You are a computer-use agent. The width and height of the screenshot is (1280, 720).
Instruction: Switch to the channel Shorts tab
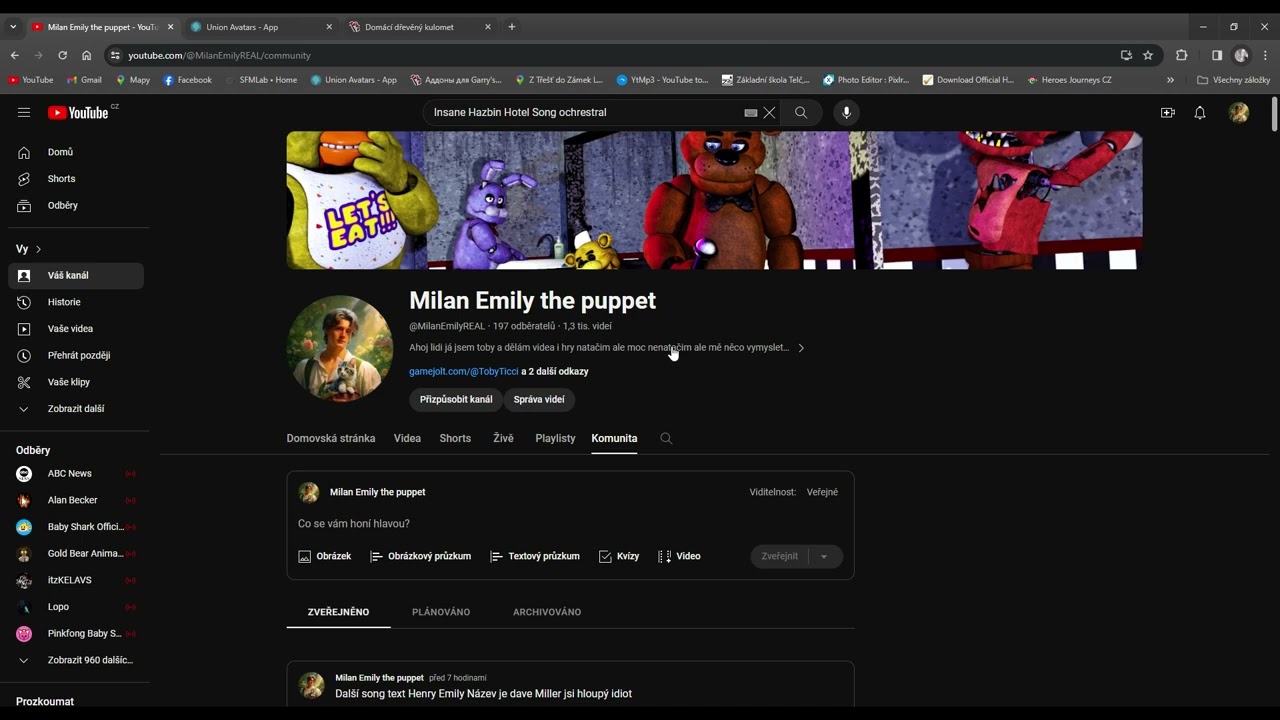pyautogui.click(x=455, y=439)
